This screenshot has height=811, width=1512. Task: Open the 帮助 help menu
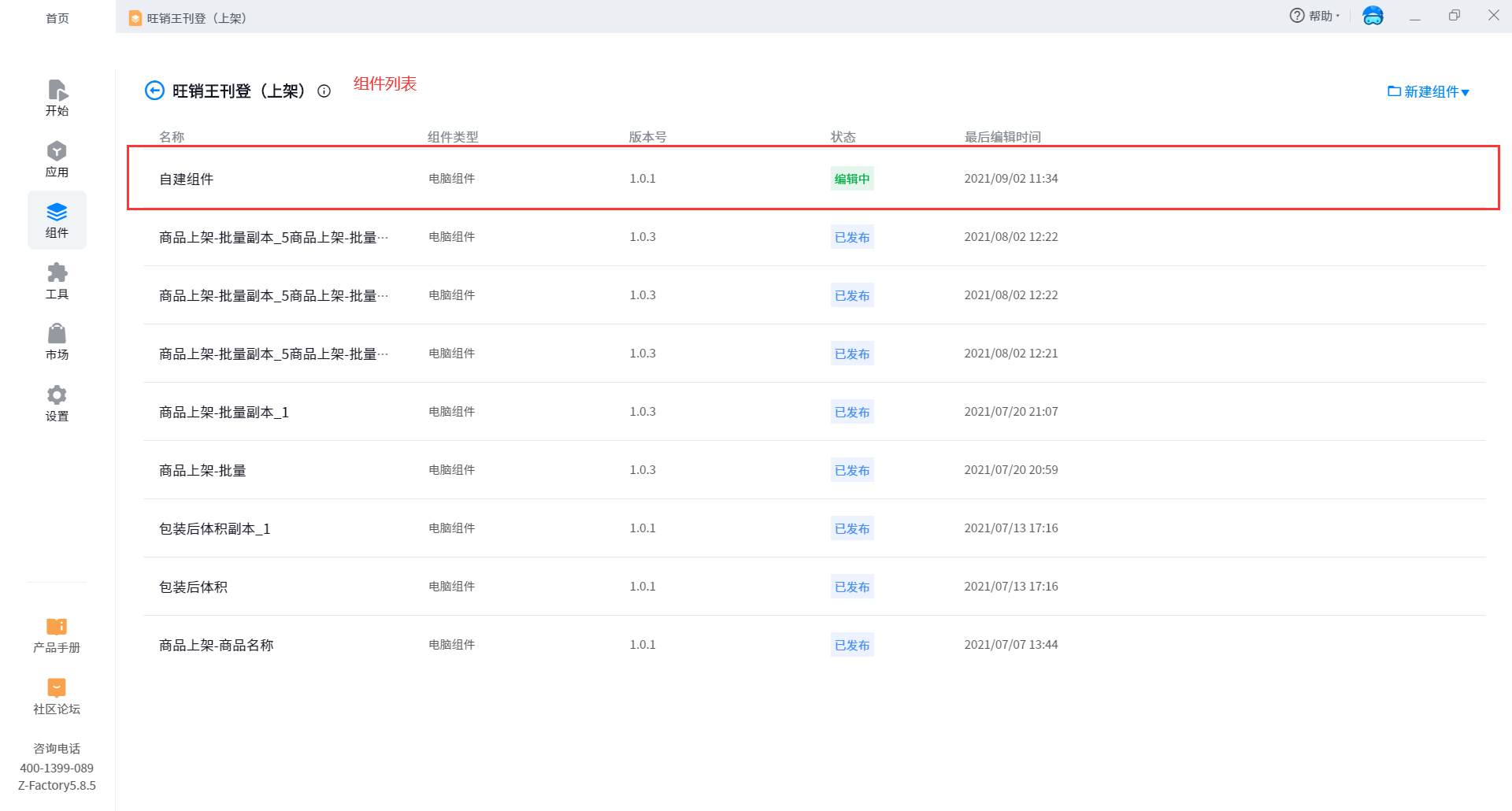pyautogui.click(x=1314, y=16)
